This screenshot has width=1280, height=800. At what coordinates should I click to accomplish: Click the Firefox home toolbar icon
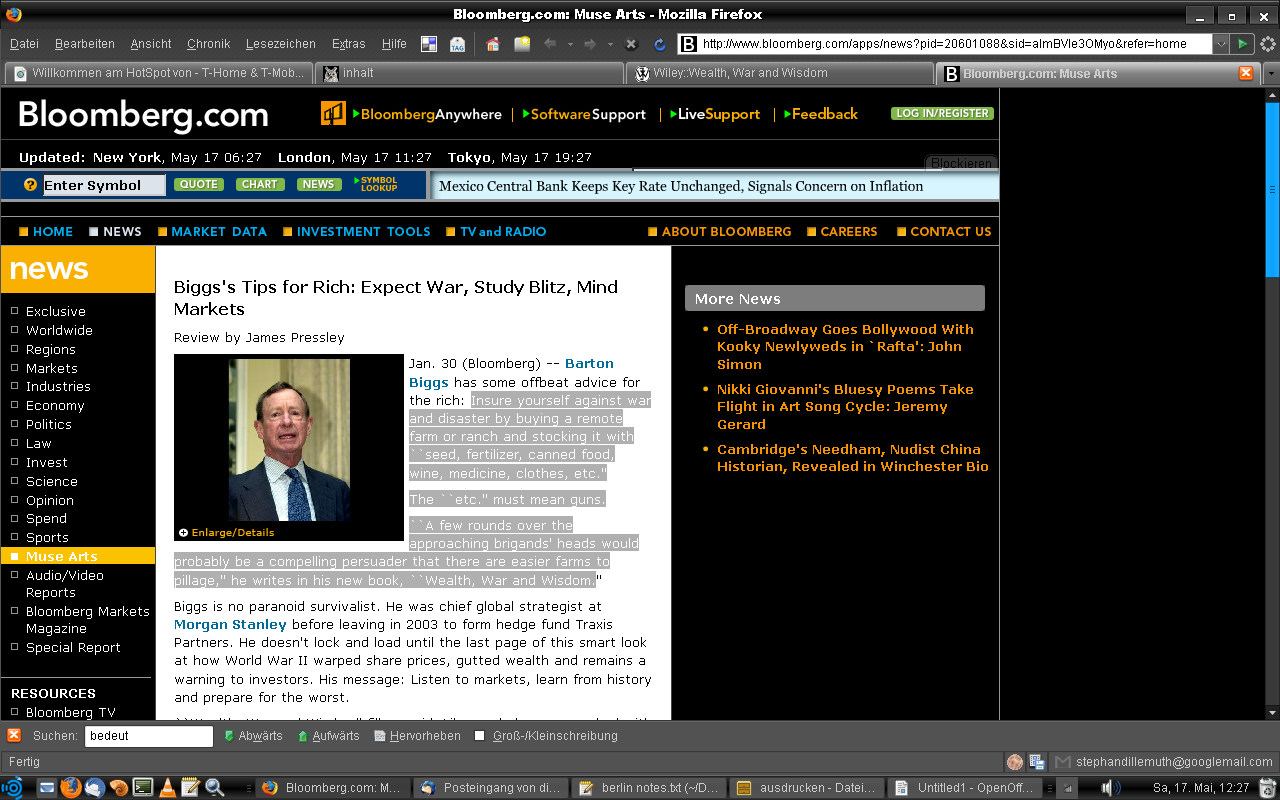pos(492,44)
